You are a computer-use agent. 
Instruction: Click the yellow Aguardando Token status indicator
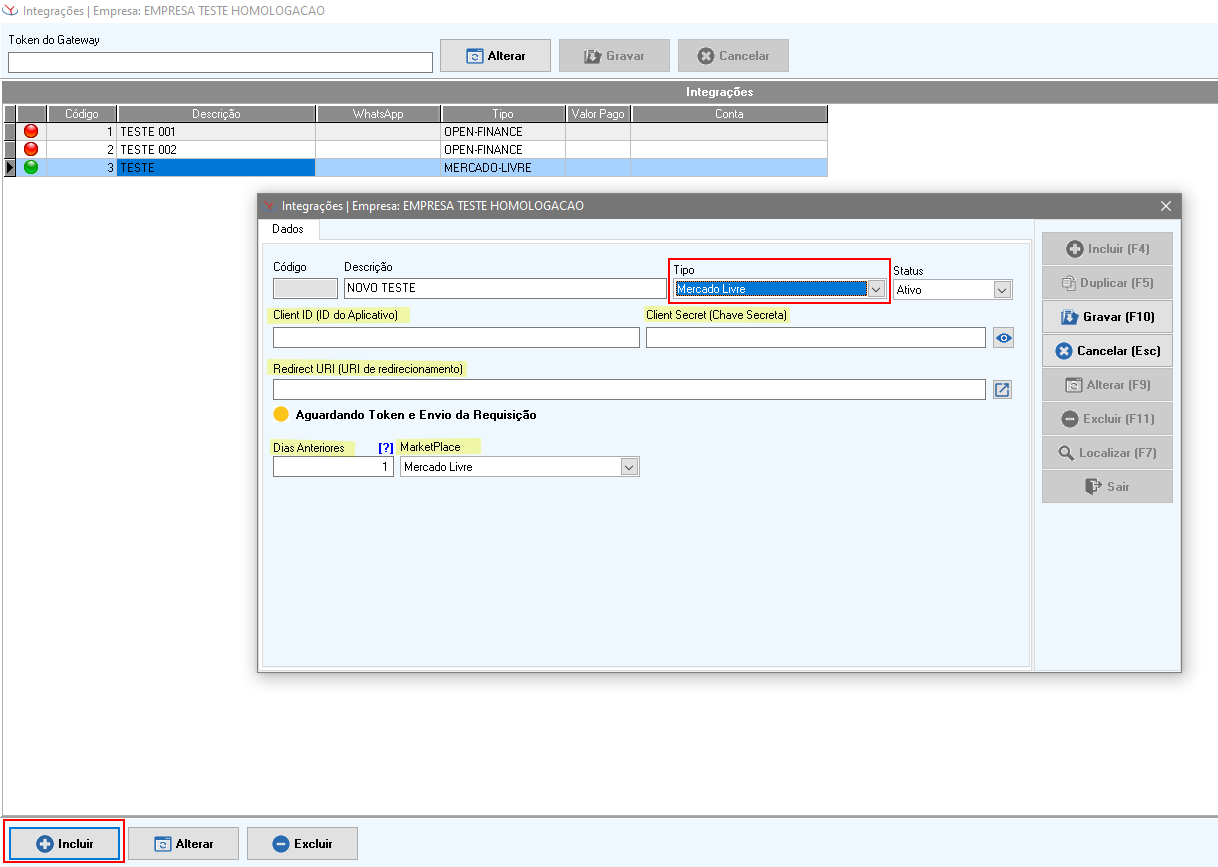coord(281,414)
